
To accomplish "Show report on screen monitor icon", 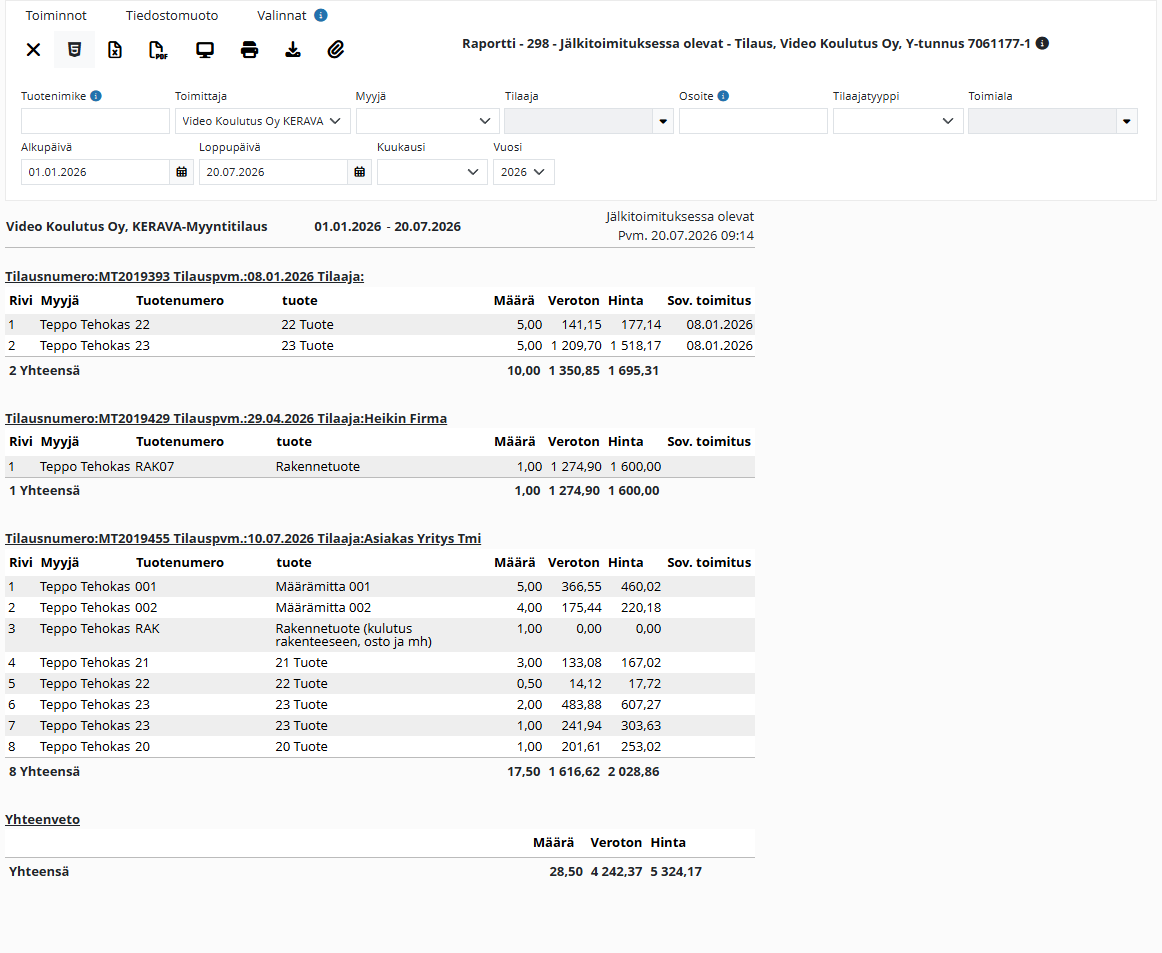I will [x=205, y=50].
